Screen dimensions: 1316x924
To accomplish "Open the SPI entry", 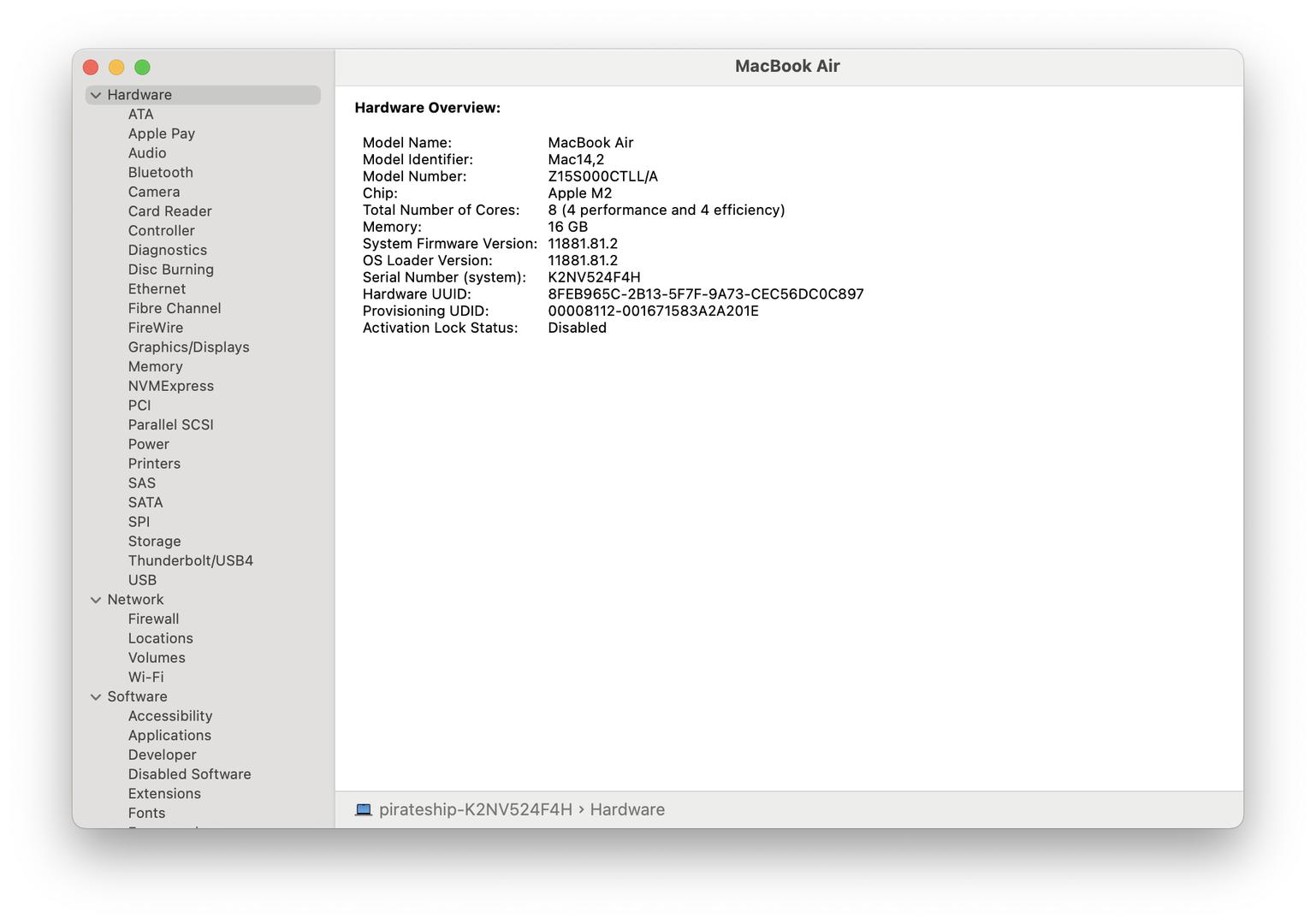I will (139, 522).
